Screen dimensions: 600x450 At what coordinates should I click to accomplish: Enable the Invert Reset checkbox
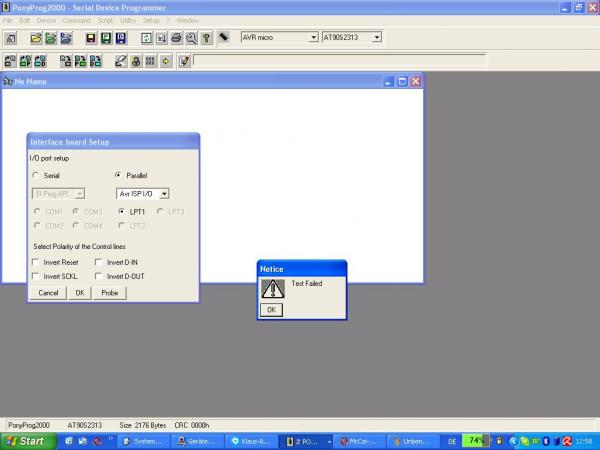37,262
